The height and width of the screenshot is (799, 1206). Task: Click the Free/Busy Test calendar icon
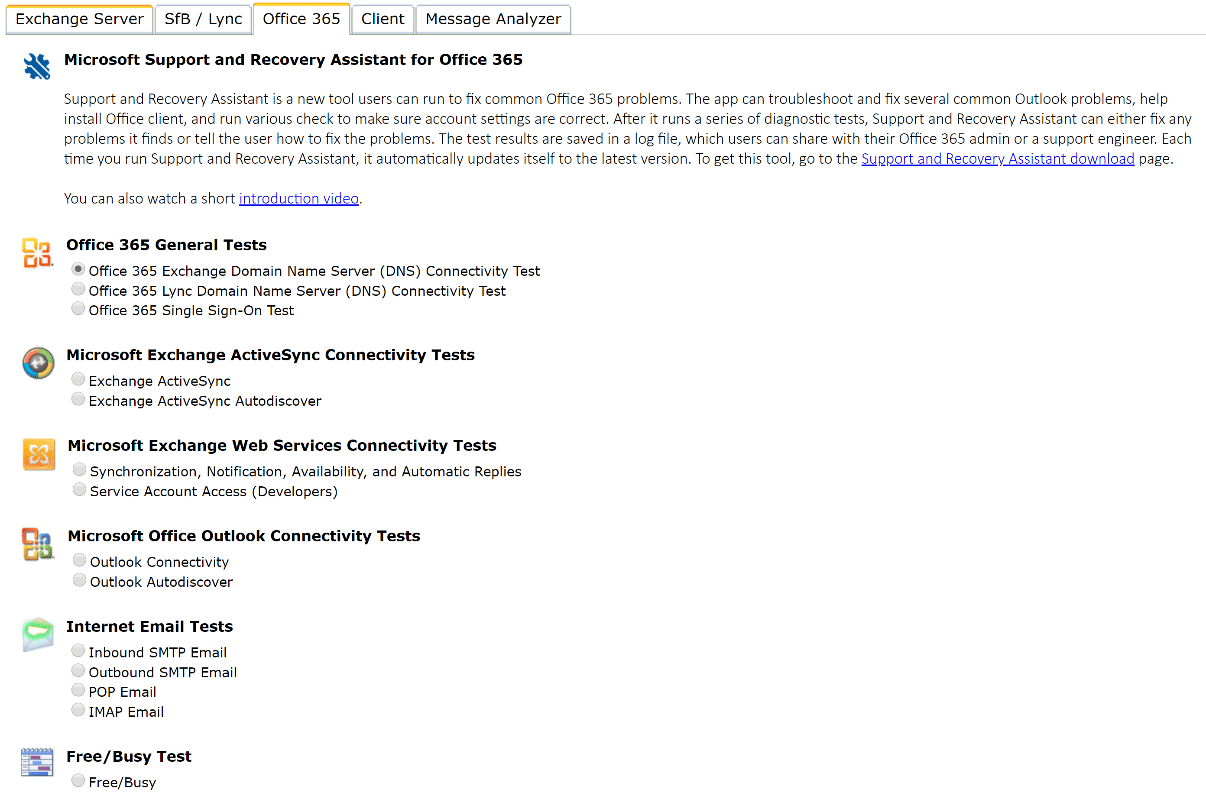coord(37,762)
